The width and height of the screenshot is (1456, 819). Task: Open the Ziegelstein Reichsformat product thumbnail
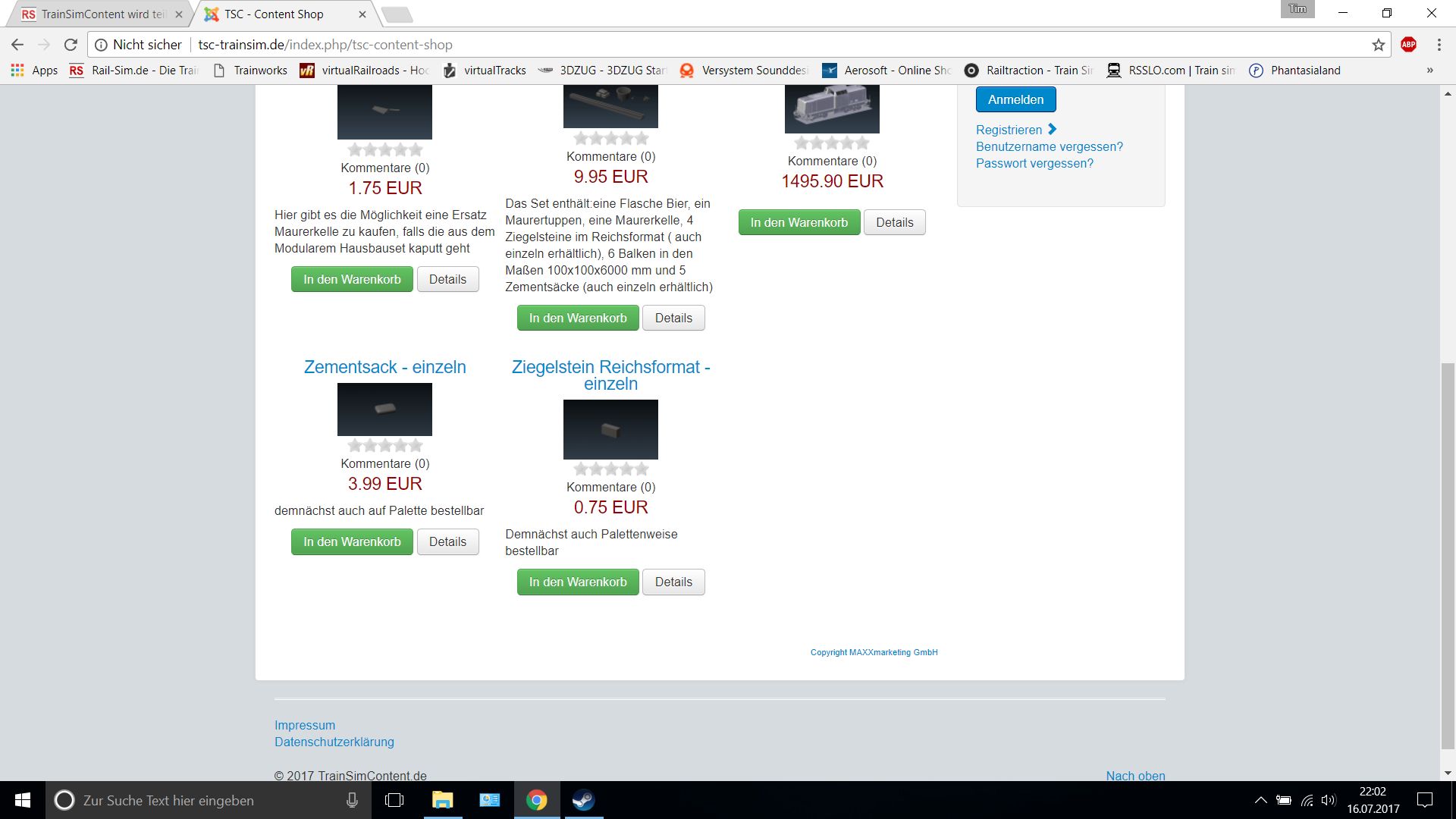coord(610,429)
